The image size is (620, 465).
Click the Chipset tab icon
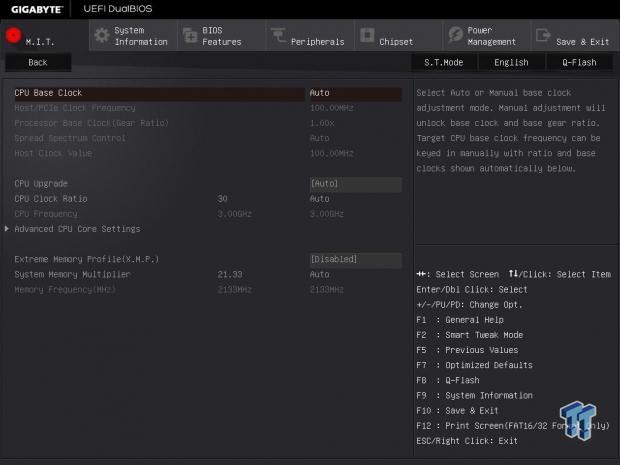coord(366,37)
